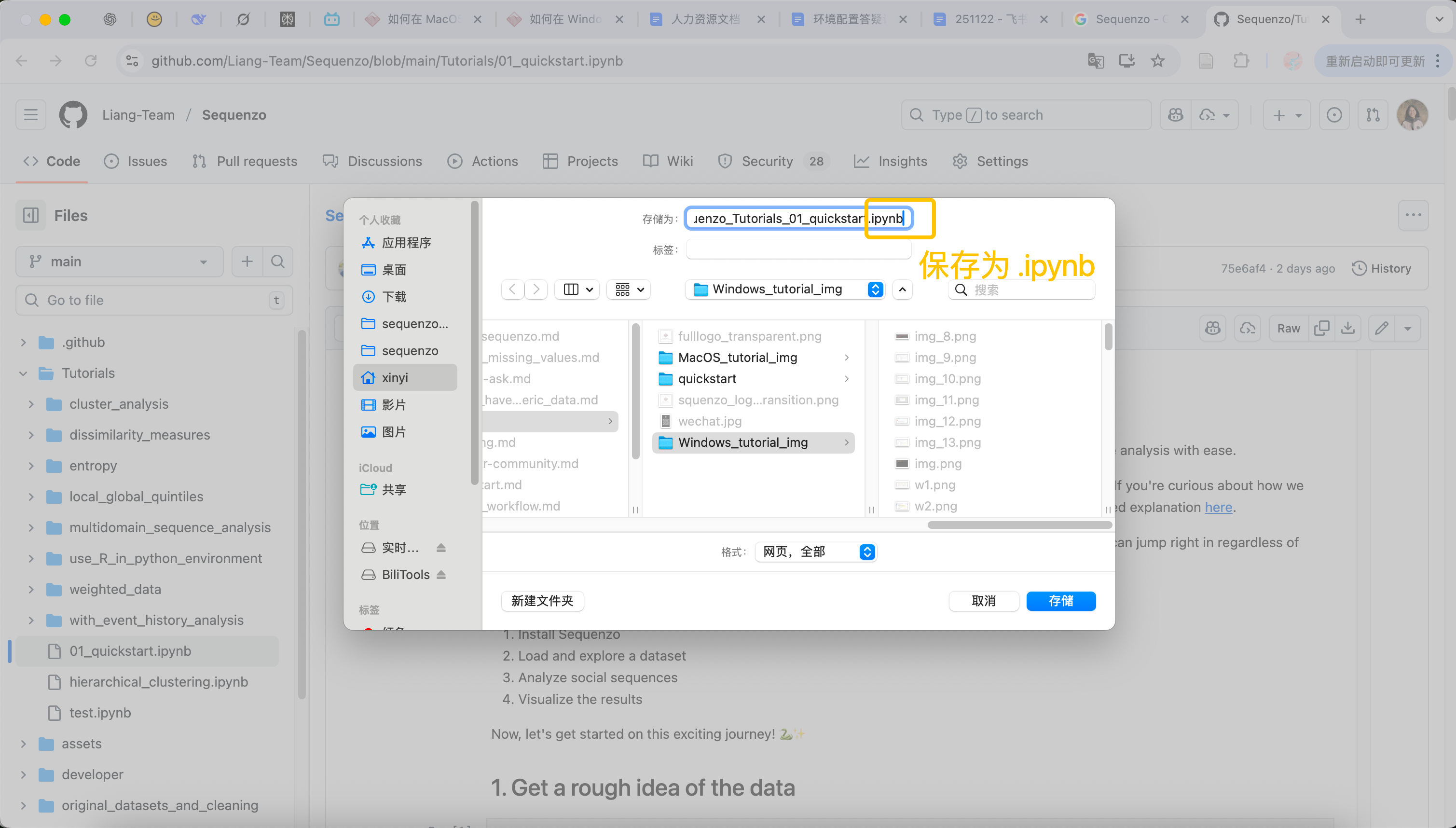This screenshot has height=828, width=1456.
Task: Open the format (格式) dropdown
Action: pos(815,552)
